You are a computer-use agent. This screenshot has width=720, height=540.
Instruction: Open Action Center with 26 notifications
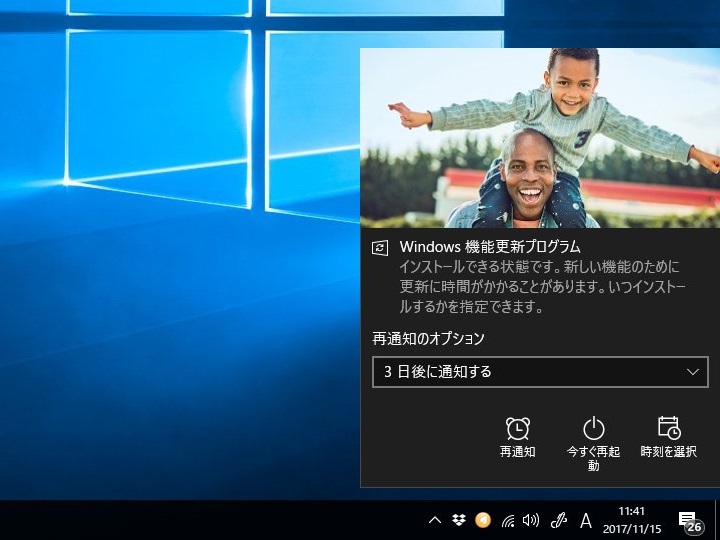tap(691, 523)
